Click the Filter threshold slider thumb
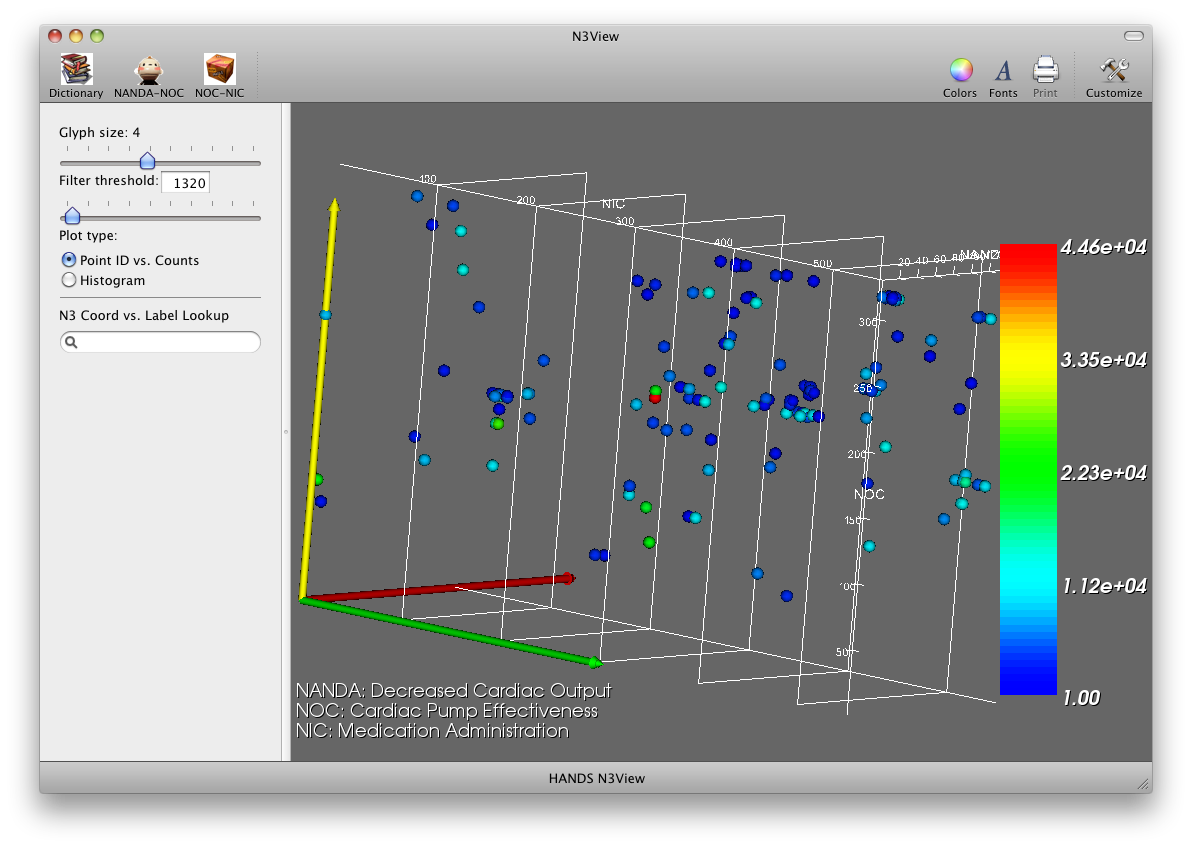This screenshot has width=1192, height=848. 72,215
